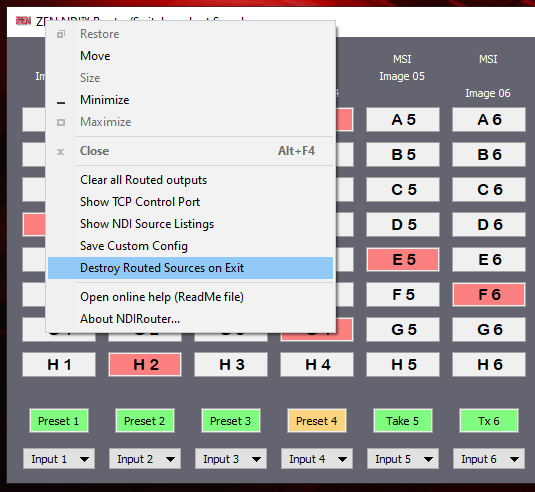
Task: Toggle crosspoint C 6
Action: click(489, 190)
